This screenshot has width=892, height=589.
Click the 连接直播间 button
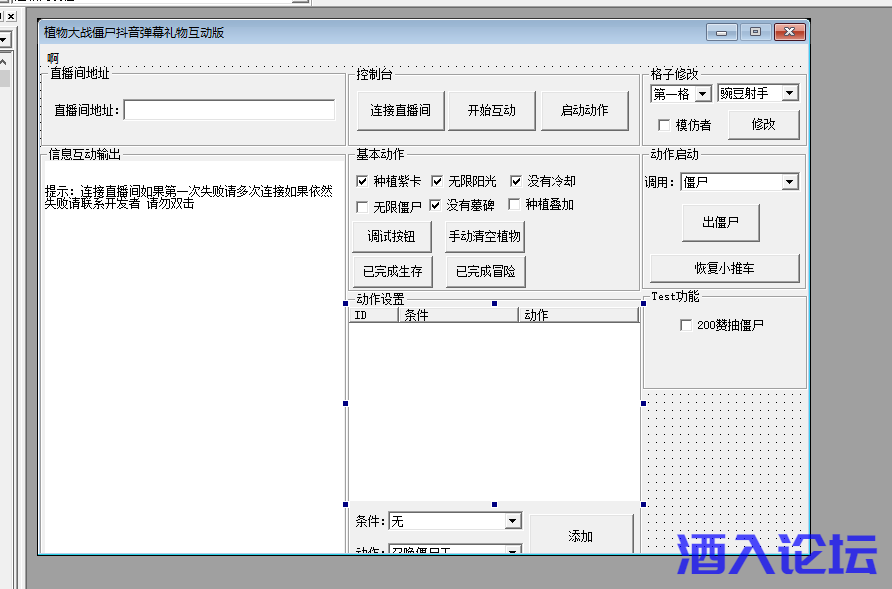[x=400, y=111]
